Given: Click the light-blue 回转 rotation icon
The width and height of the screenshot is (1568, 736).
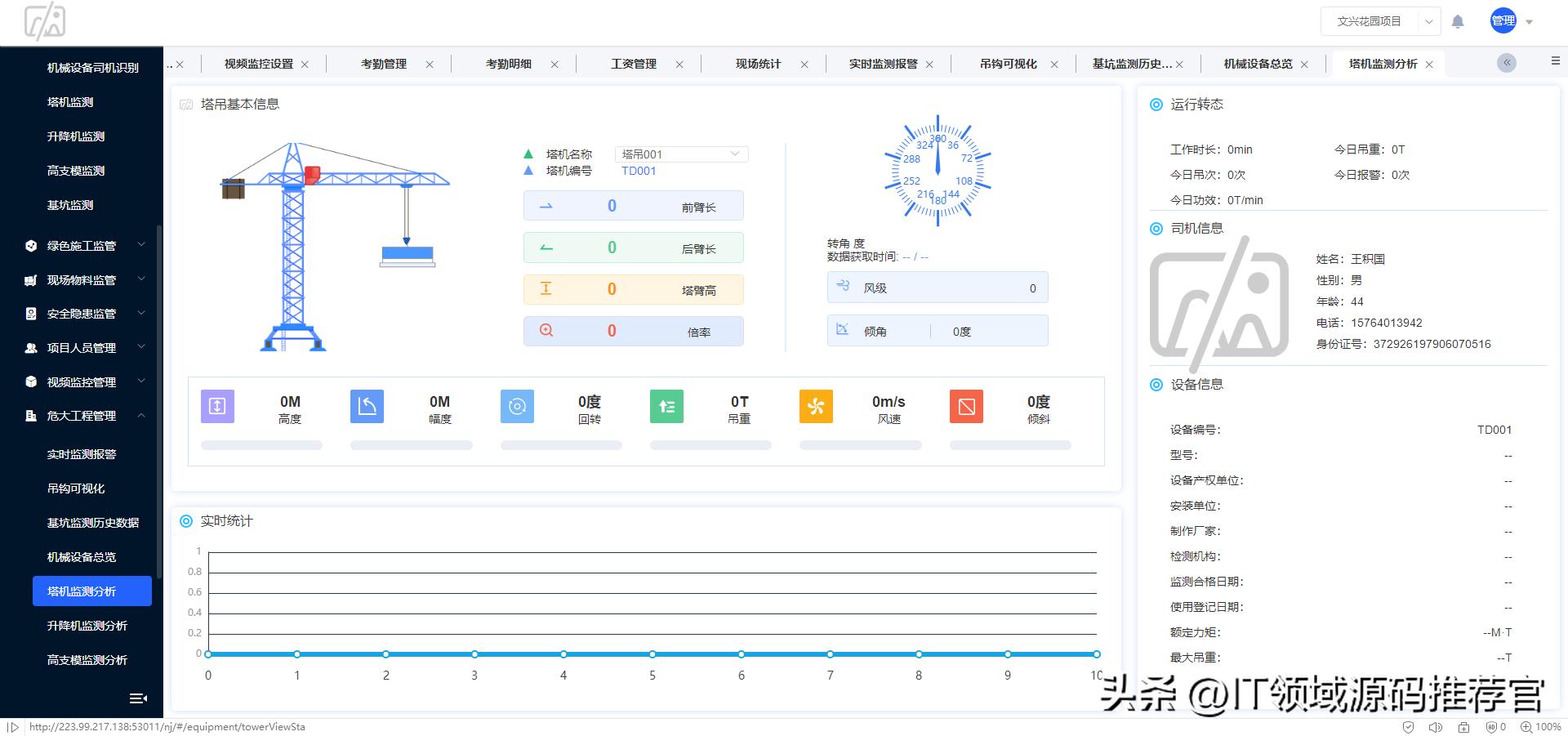Looking at the screenshot, I should click(x=517, y=406).
